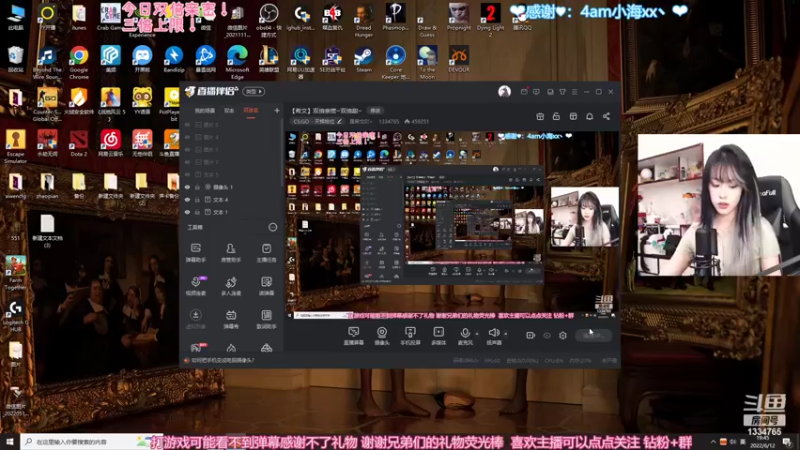
Task: Toggle the lock on 文本 4 layer
Action: point(197,199)
